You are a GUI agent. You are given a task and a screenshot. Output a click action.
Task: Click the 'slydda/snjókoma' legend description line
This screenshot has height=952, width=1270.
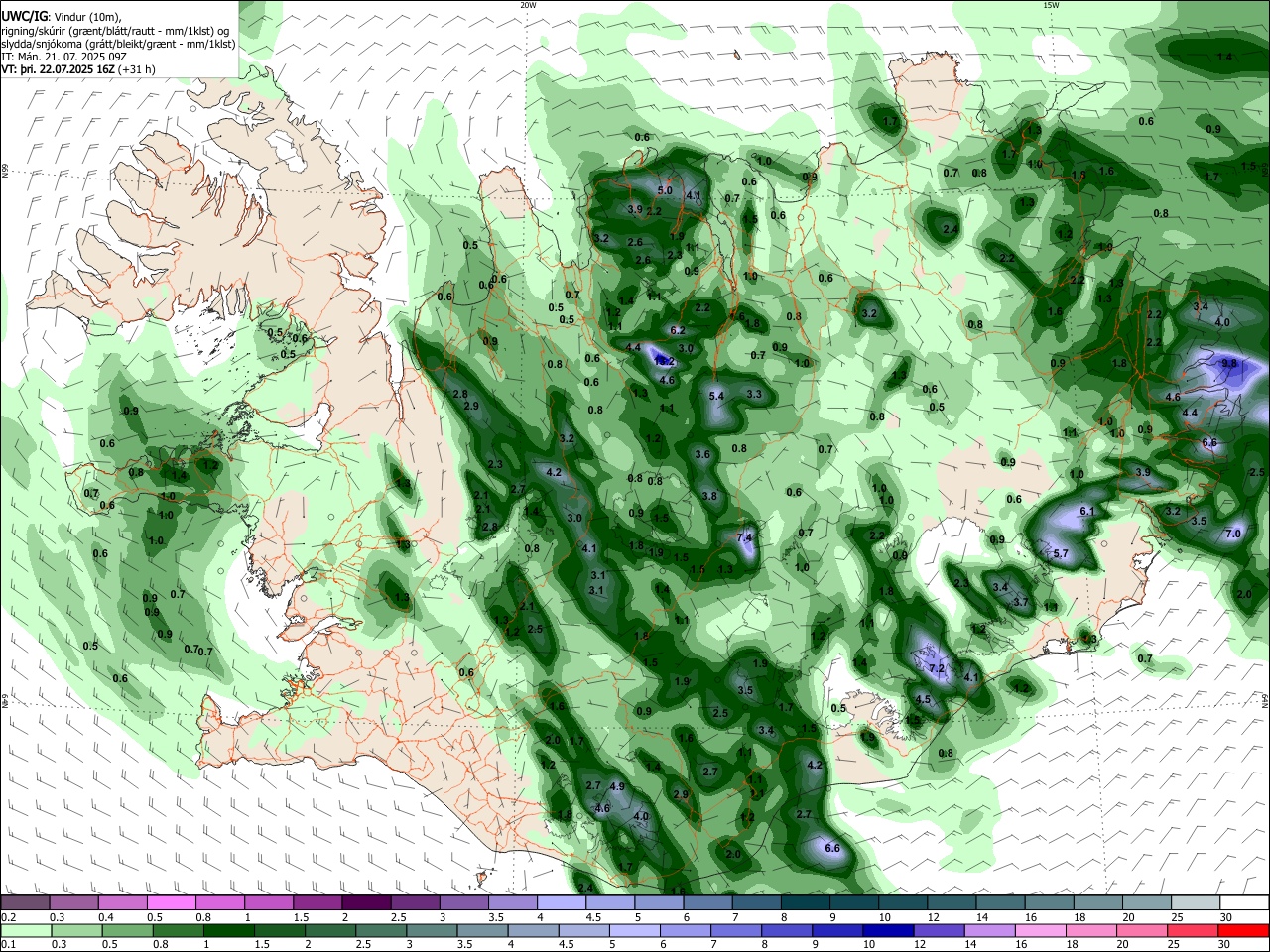(x=118, y=44)
